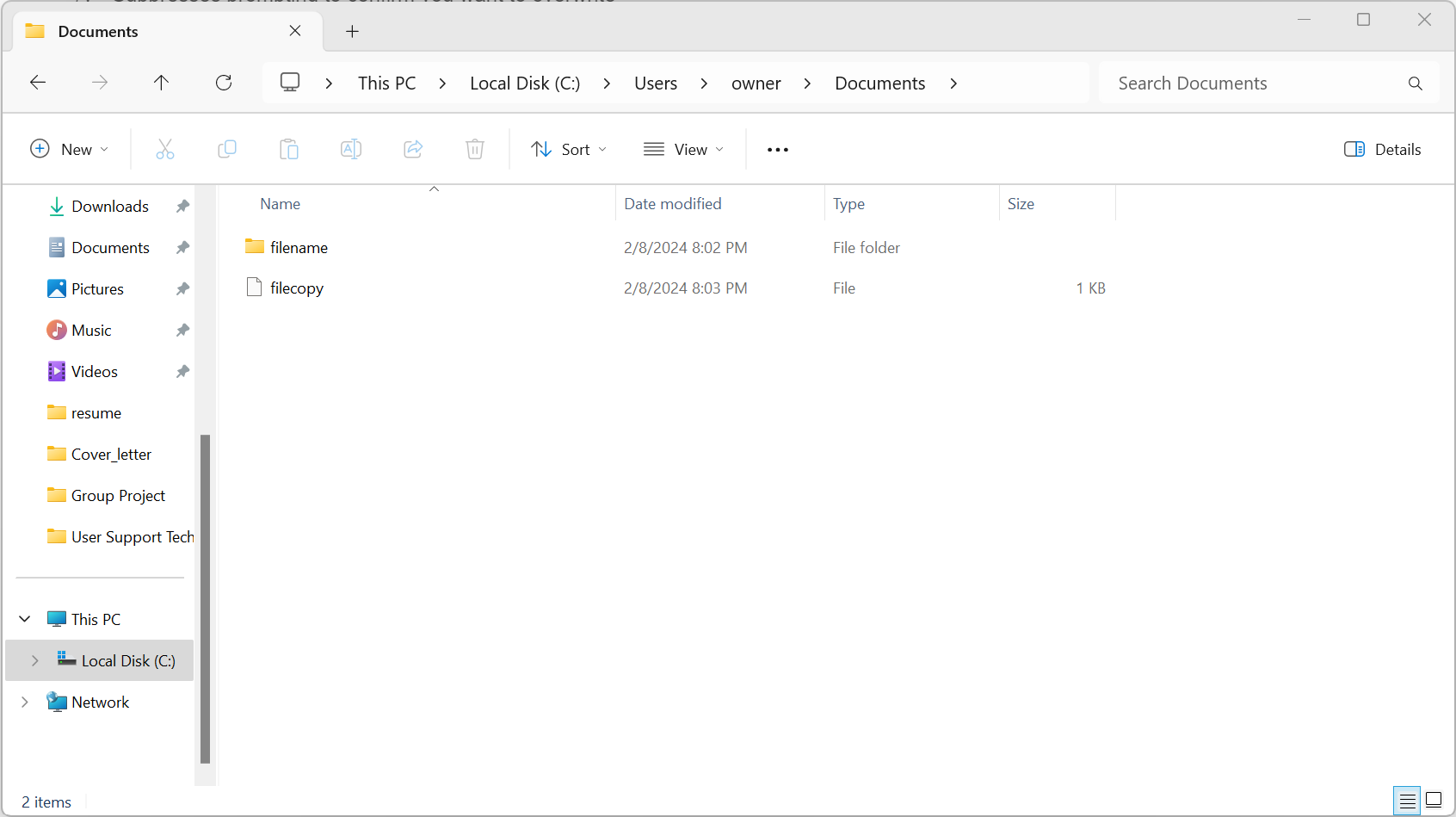Unpin Music using its pin icon
The image size is (1456, 817).
[182, 331]
